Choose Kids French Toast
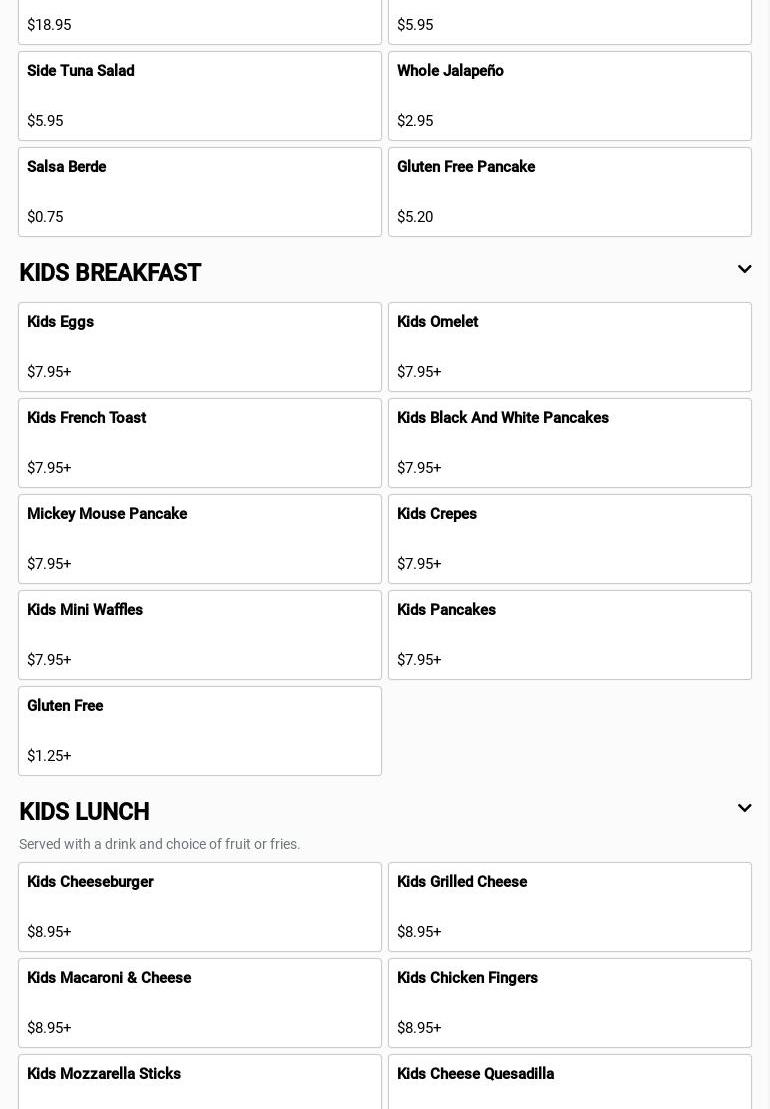Viewport: 770px width, 1109px height. pos(200,443)
